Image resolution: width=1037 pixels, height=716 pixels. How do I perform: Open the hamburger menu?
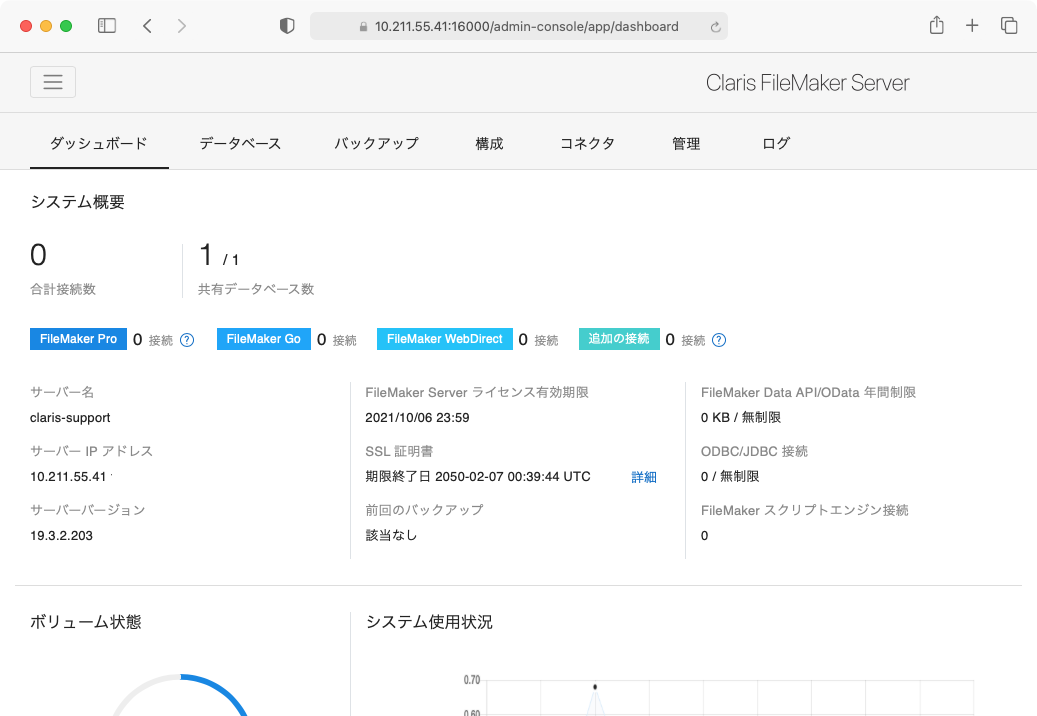click(52, 81)
